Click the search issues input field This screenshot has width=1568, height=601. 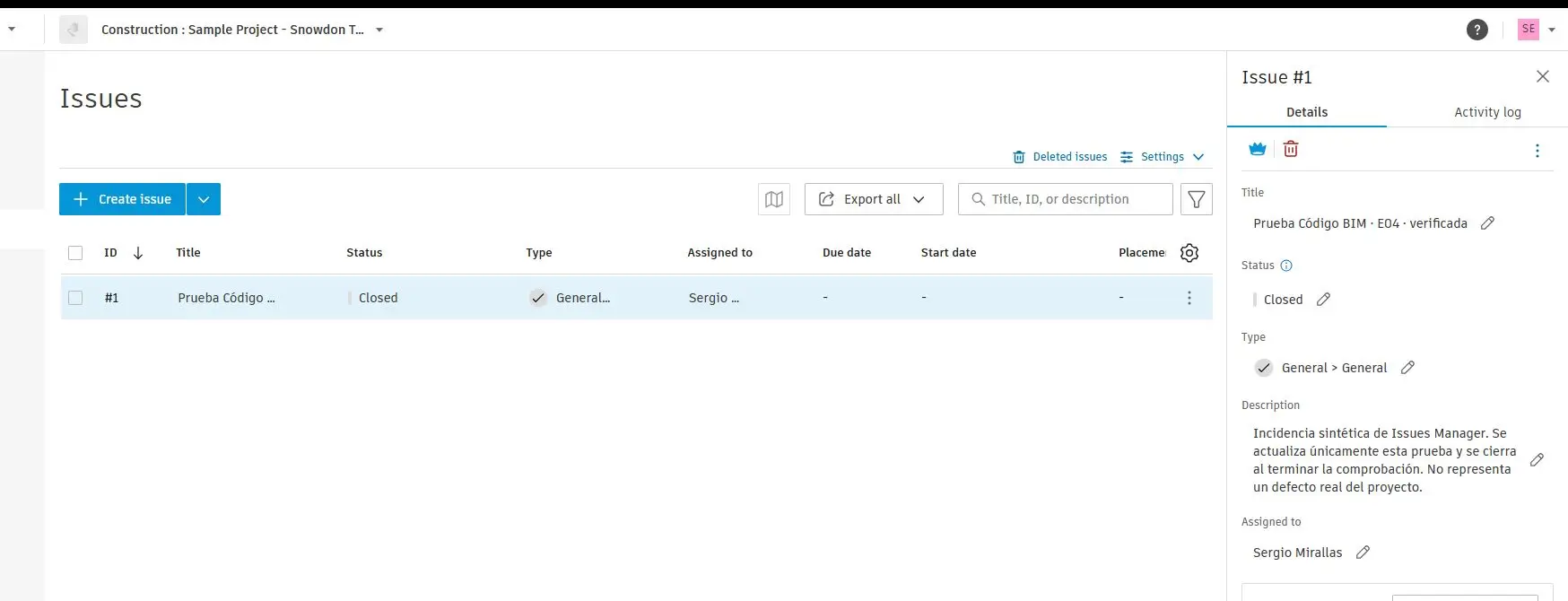pyautogui.click(x=1066, y=199)
